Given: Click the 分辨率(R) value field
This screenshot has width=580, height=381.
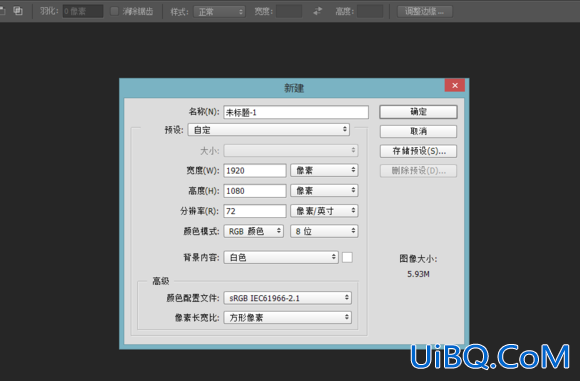Looking at the screenshot, I should (x=254, y=211).
